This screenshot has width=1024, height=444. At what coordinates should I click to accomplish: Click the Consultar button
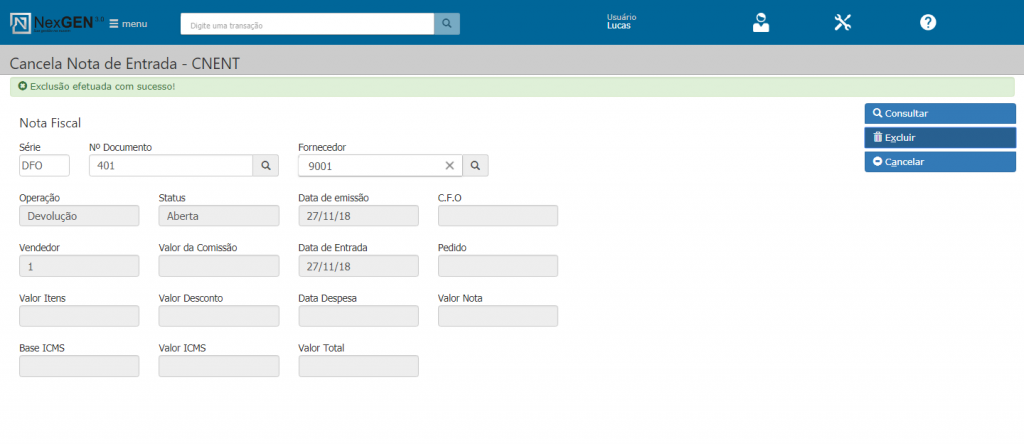coord(939,114)
